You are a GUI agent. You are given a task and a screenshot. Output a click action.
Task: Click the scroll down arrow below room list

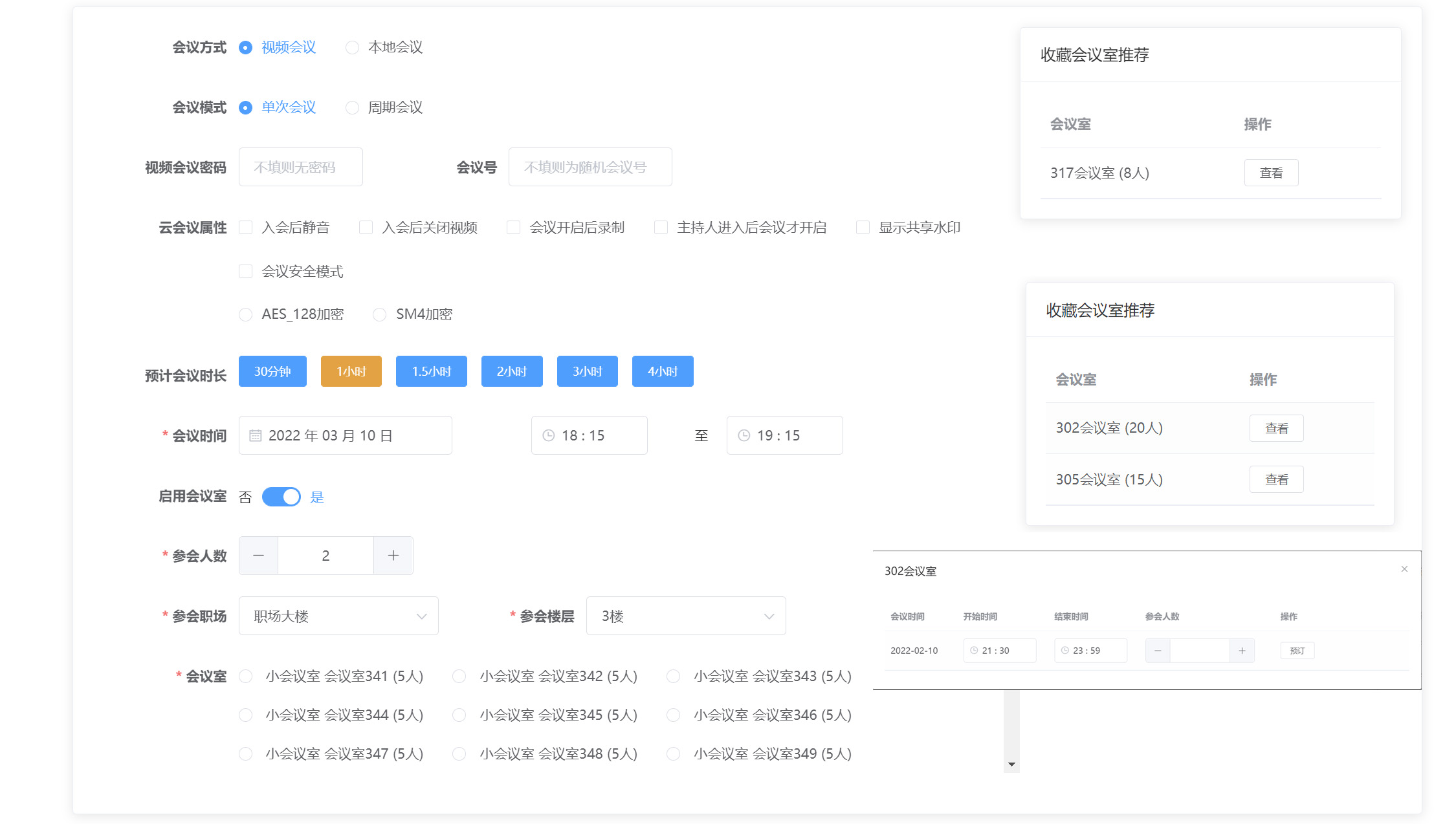[x=1011, y=764]
